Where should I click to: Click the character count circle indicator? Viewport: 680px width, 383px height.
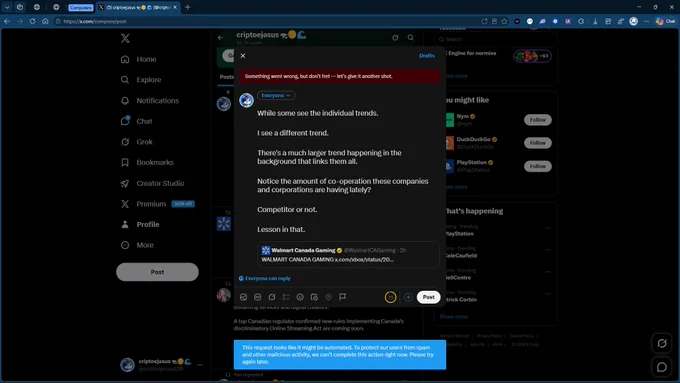click(x=390, y=297)
